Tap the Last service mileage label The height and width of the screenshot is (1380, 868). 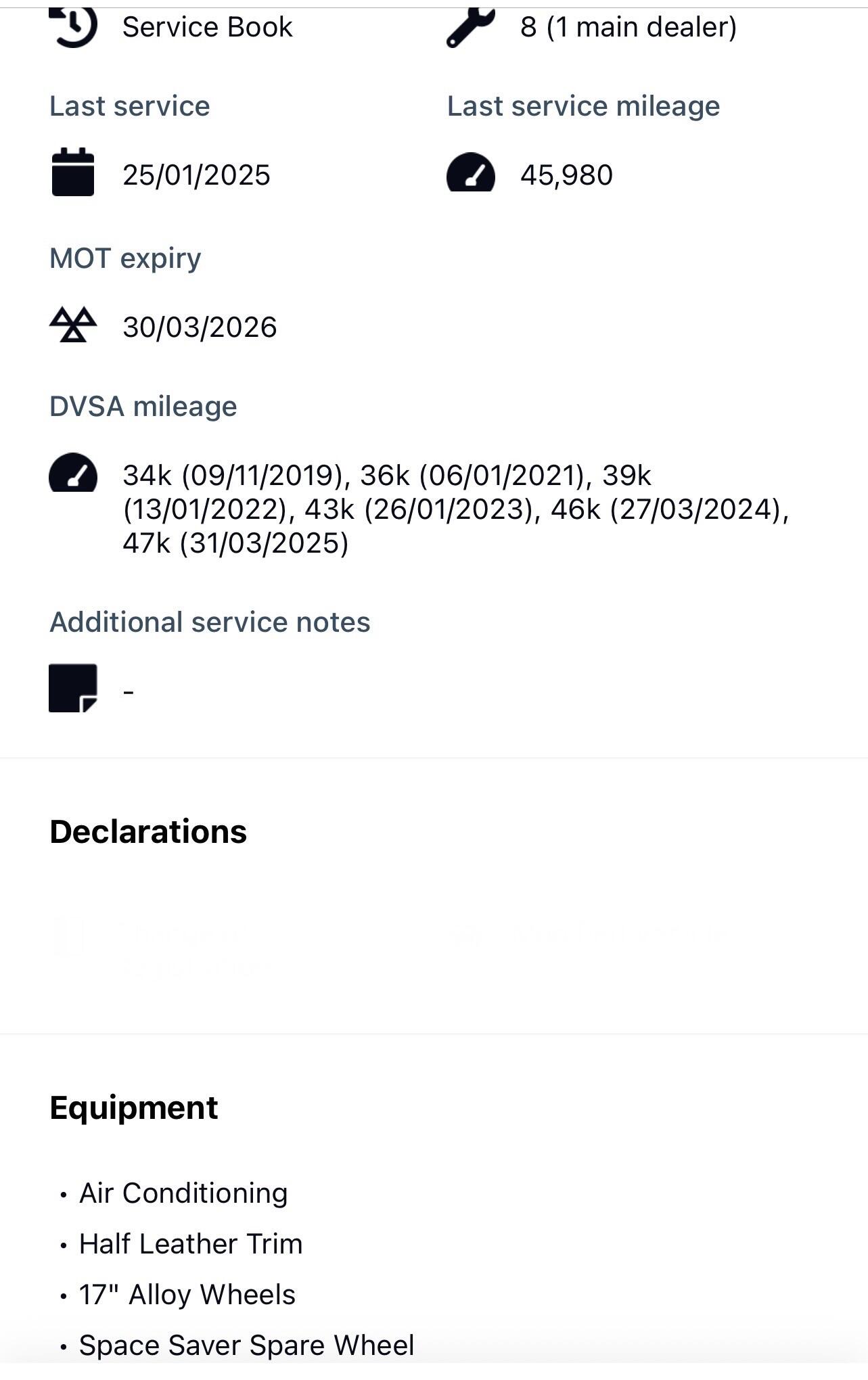[x=583, y=106]
